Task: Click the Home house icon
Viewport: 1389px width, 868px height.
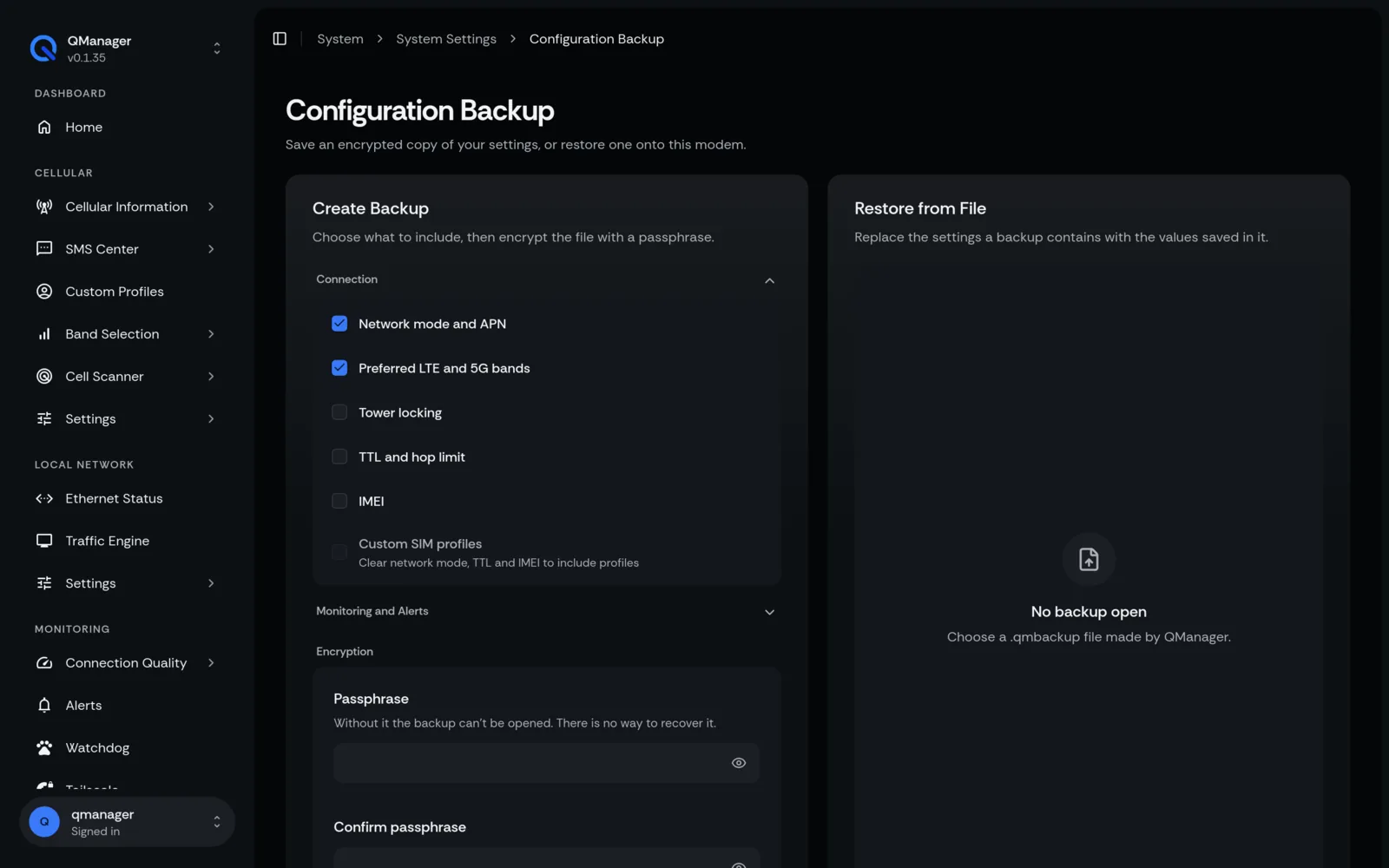Action: [44, 128]
